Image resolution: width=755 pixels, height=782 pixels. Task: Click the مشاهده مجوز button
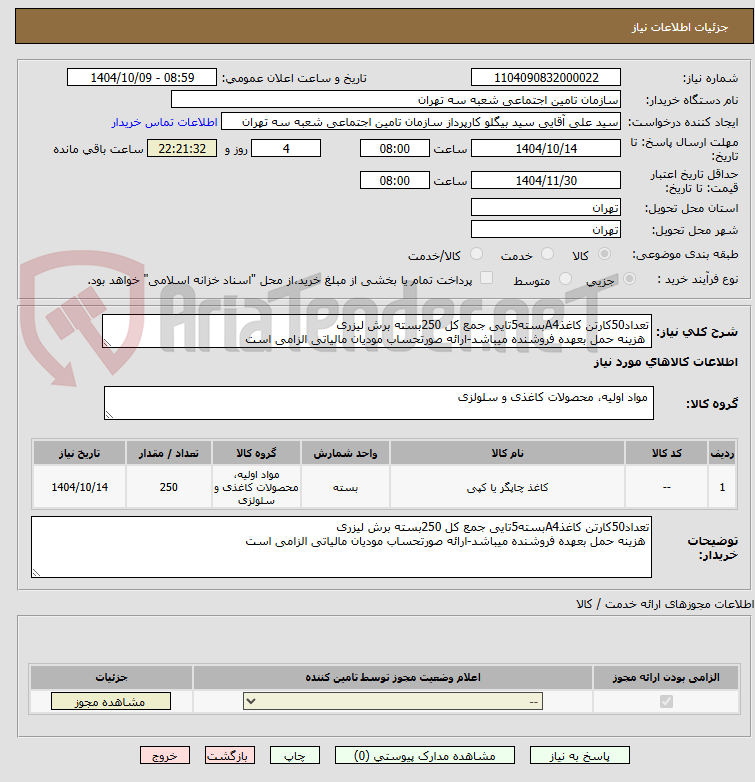click(111, 701)
